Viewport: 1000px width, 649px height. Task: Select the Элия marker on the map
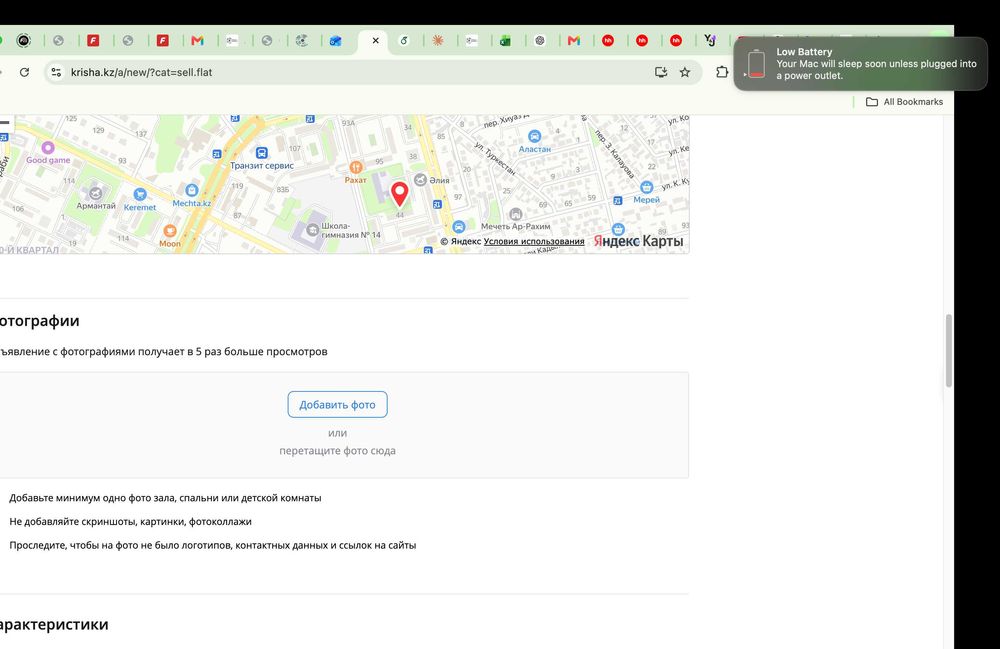pyautogui.click(x=420, y=180)
